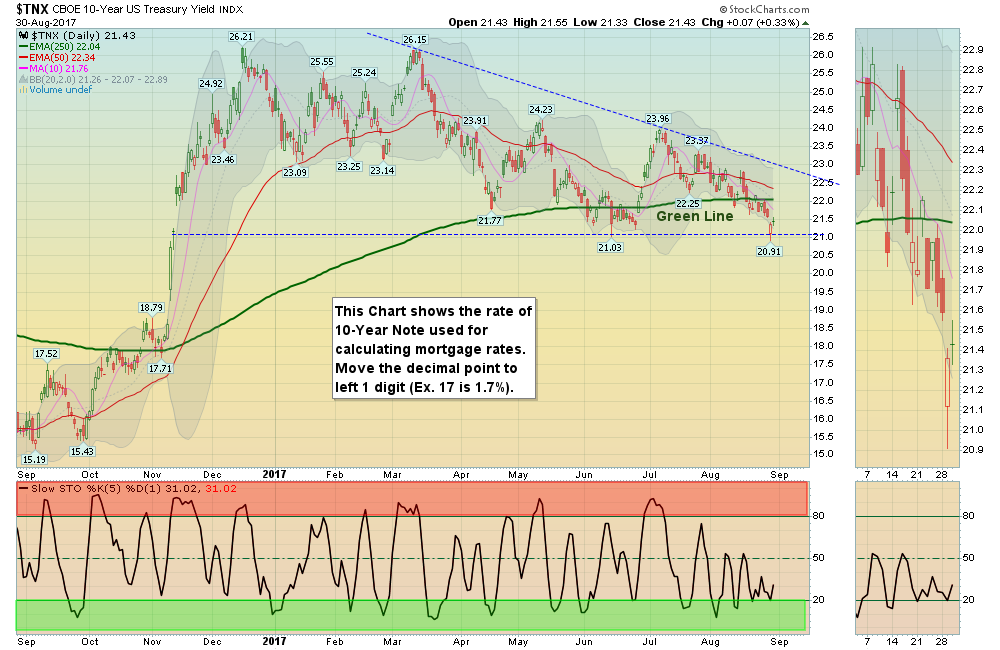Click the 24.23 May peak label

tap(541, 110)
